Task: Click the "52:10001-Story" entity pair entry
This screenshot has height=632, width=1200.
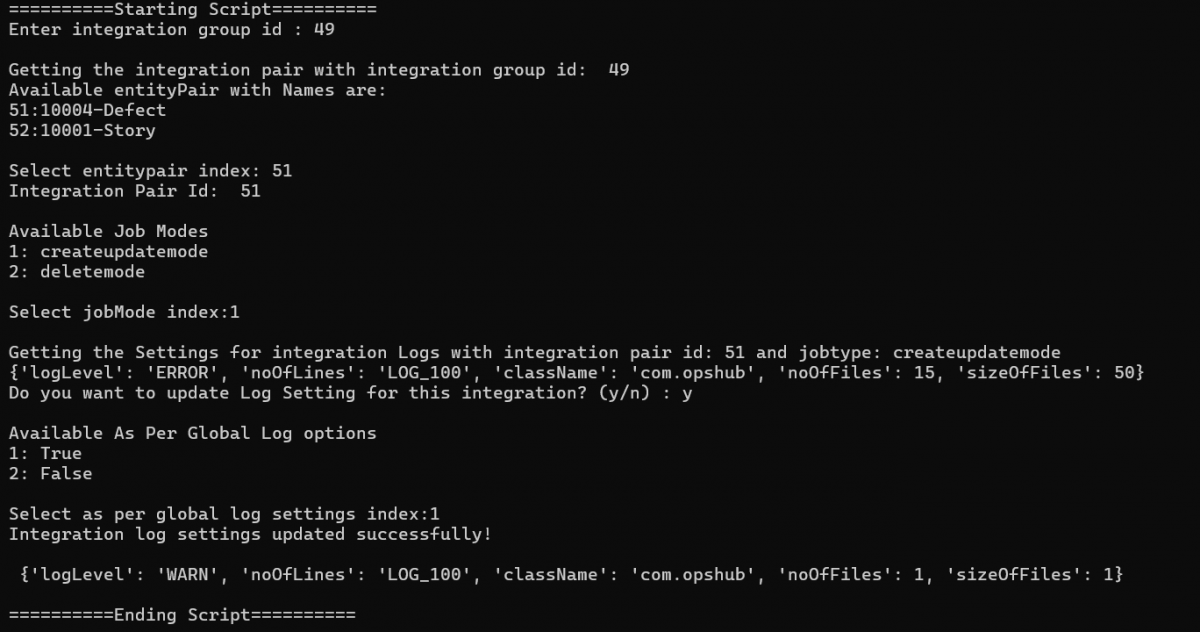Action: tap(82, 130)
